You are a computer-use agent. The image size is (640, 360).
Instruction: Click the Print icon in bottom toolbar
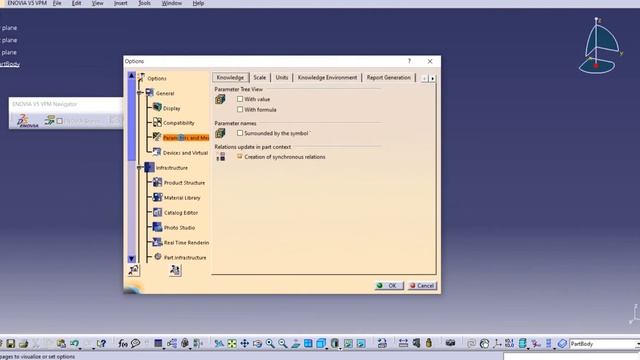(24, 344)
